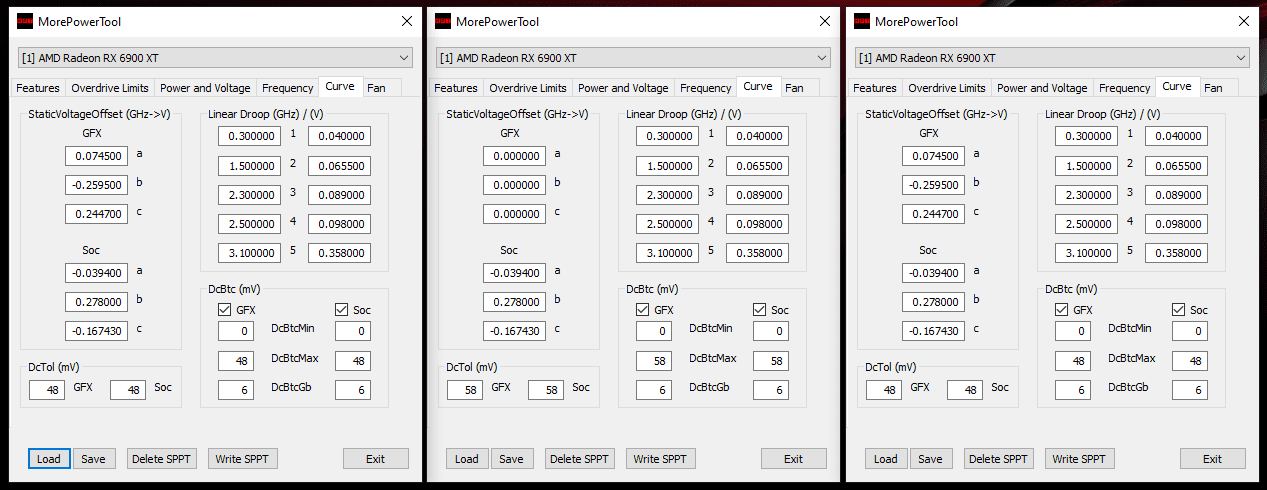Select Power and Voltage tab in left window
The width and height of the screenshot is (1267, 490).
[x=205, y=88]
